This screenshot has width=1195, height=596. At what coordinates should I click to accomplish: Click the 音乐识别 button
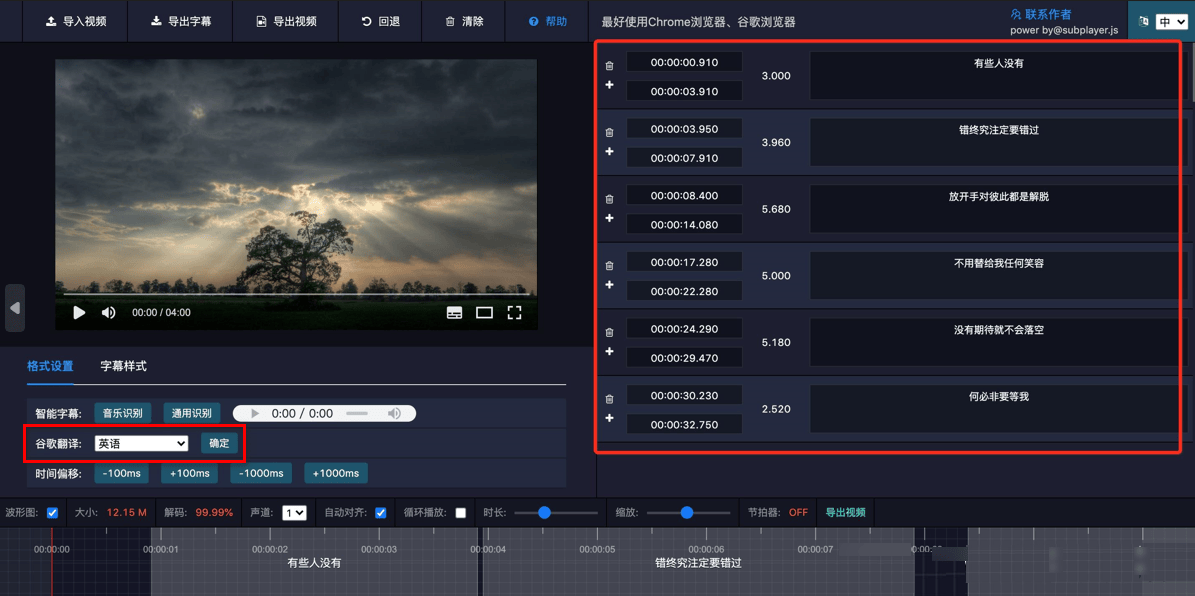point(123,413)
